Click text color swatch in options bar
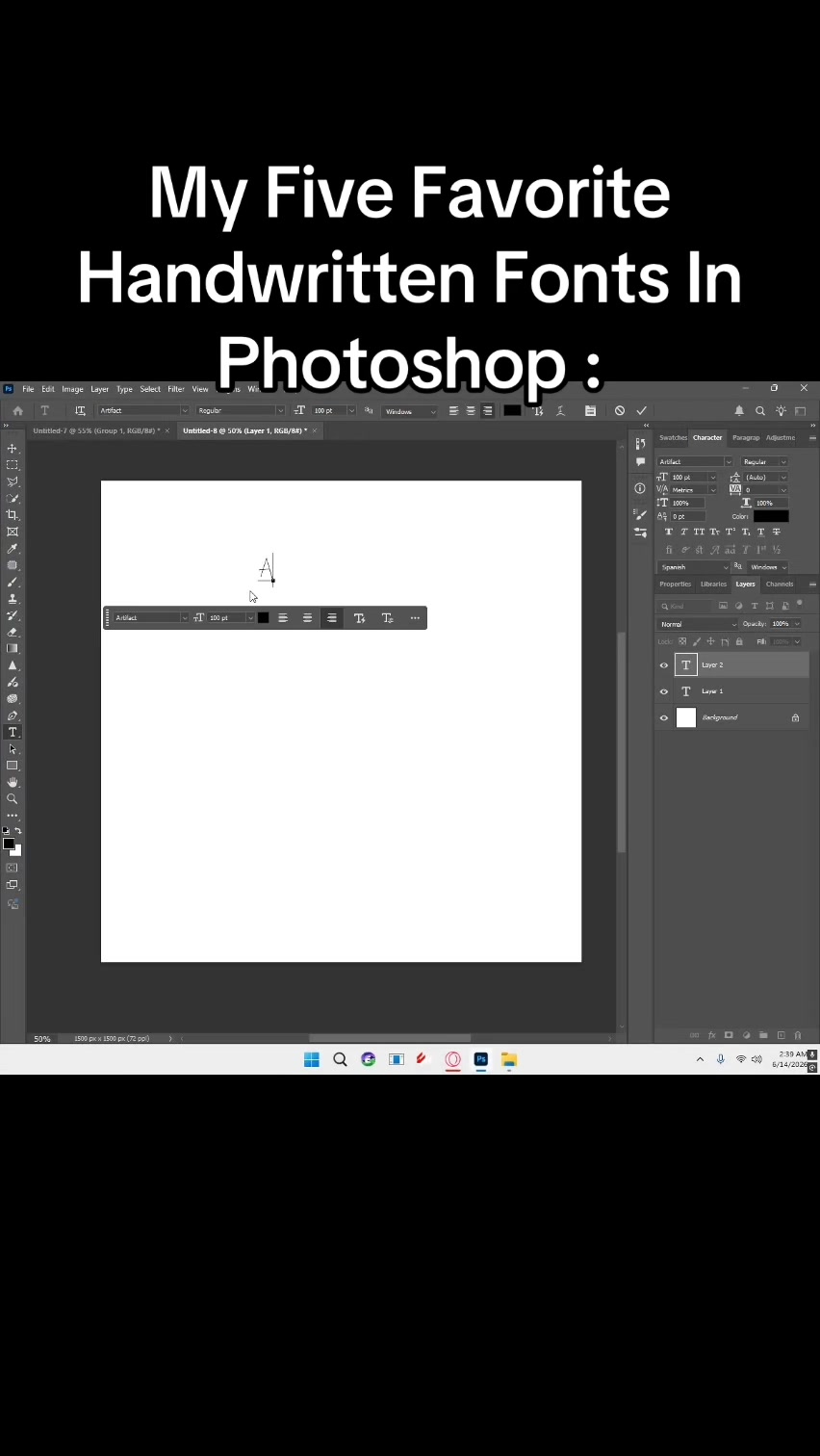 [512, 411]
